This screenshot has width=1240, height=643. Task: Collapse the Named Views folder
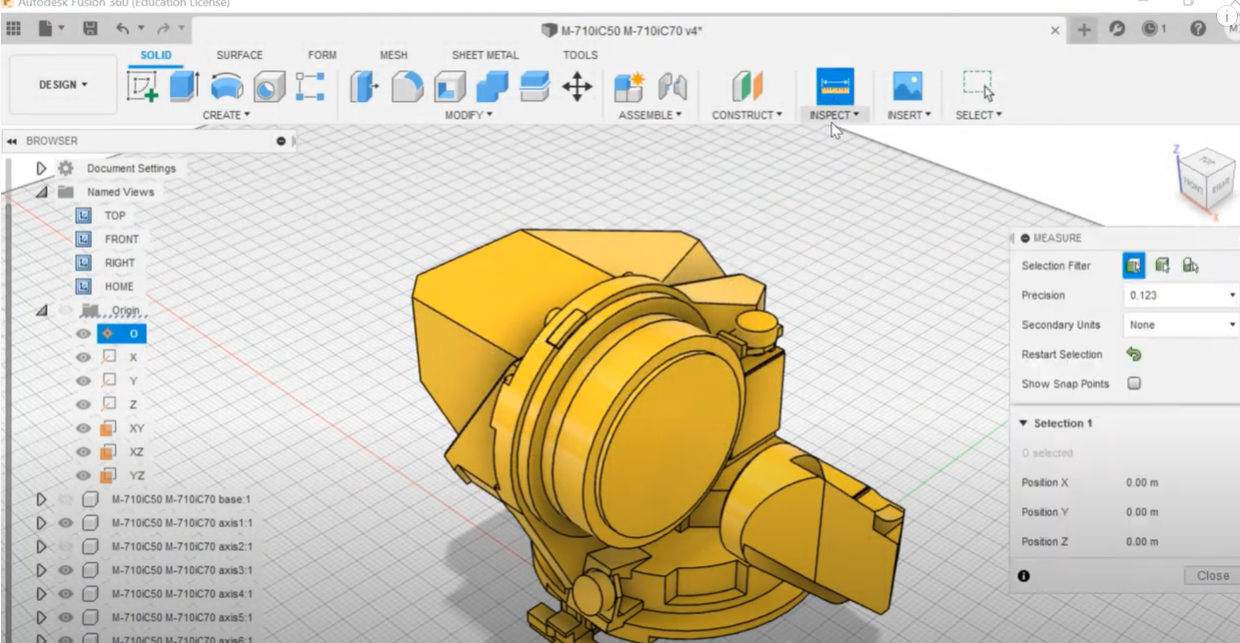coord(41,192)
